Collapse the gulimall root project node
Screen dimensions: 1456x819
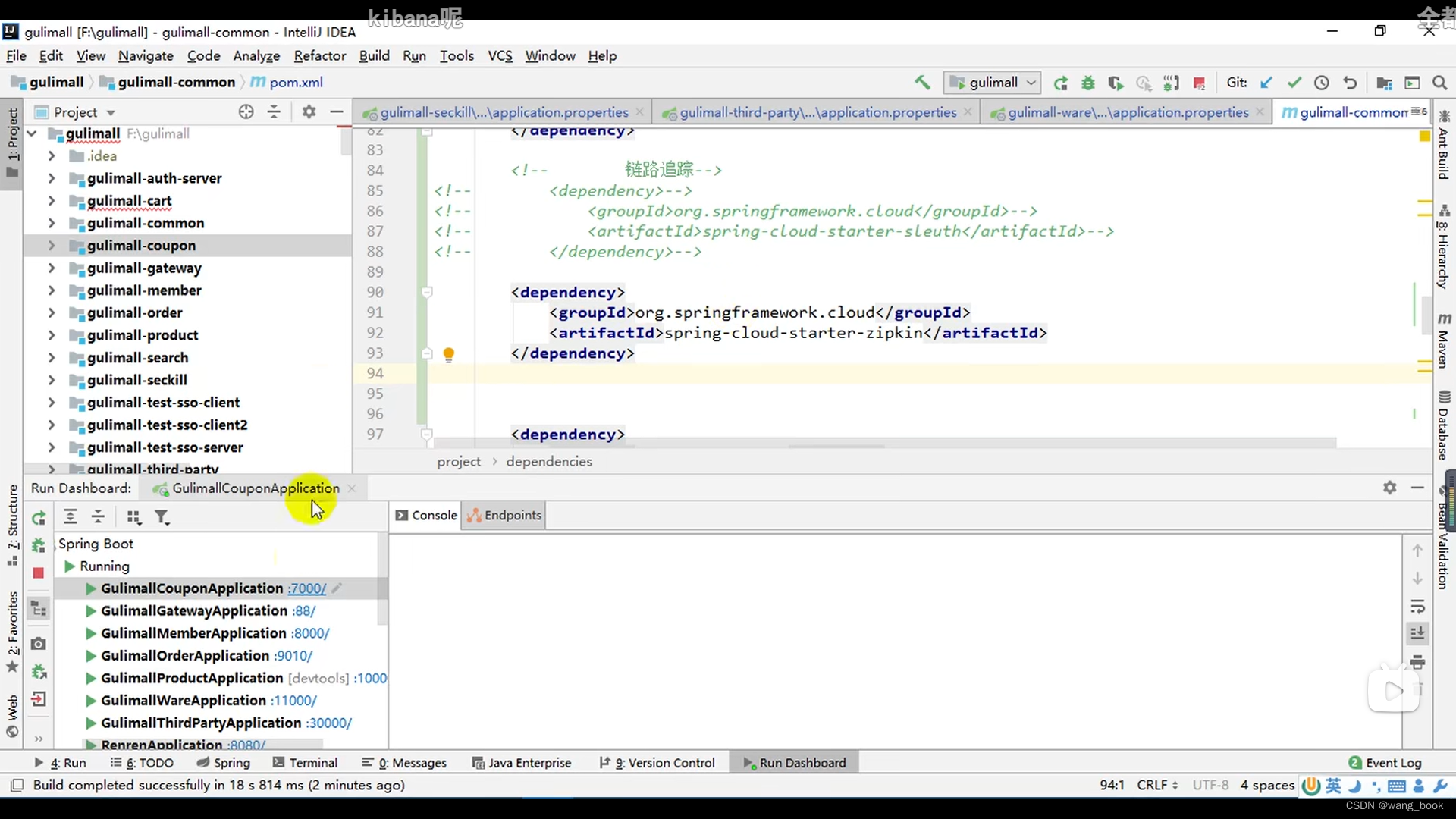tap(32, 133)
